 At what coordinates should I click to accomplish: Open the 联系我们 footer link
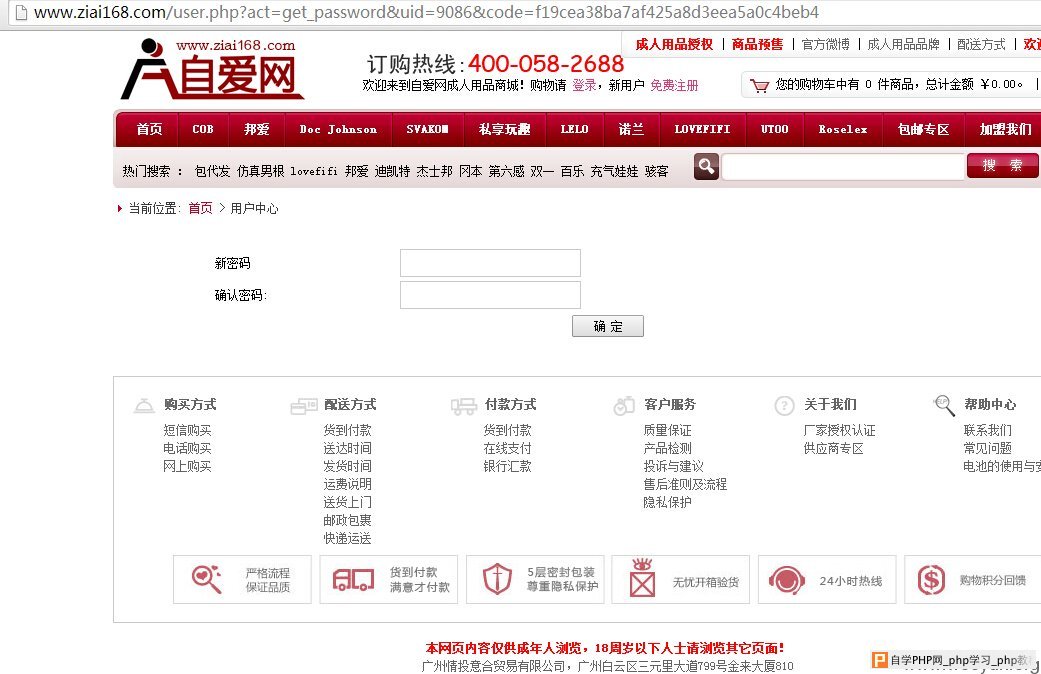click(987, 430)
